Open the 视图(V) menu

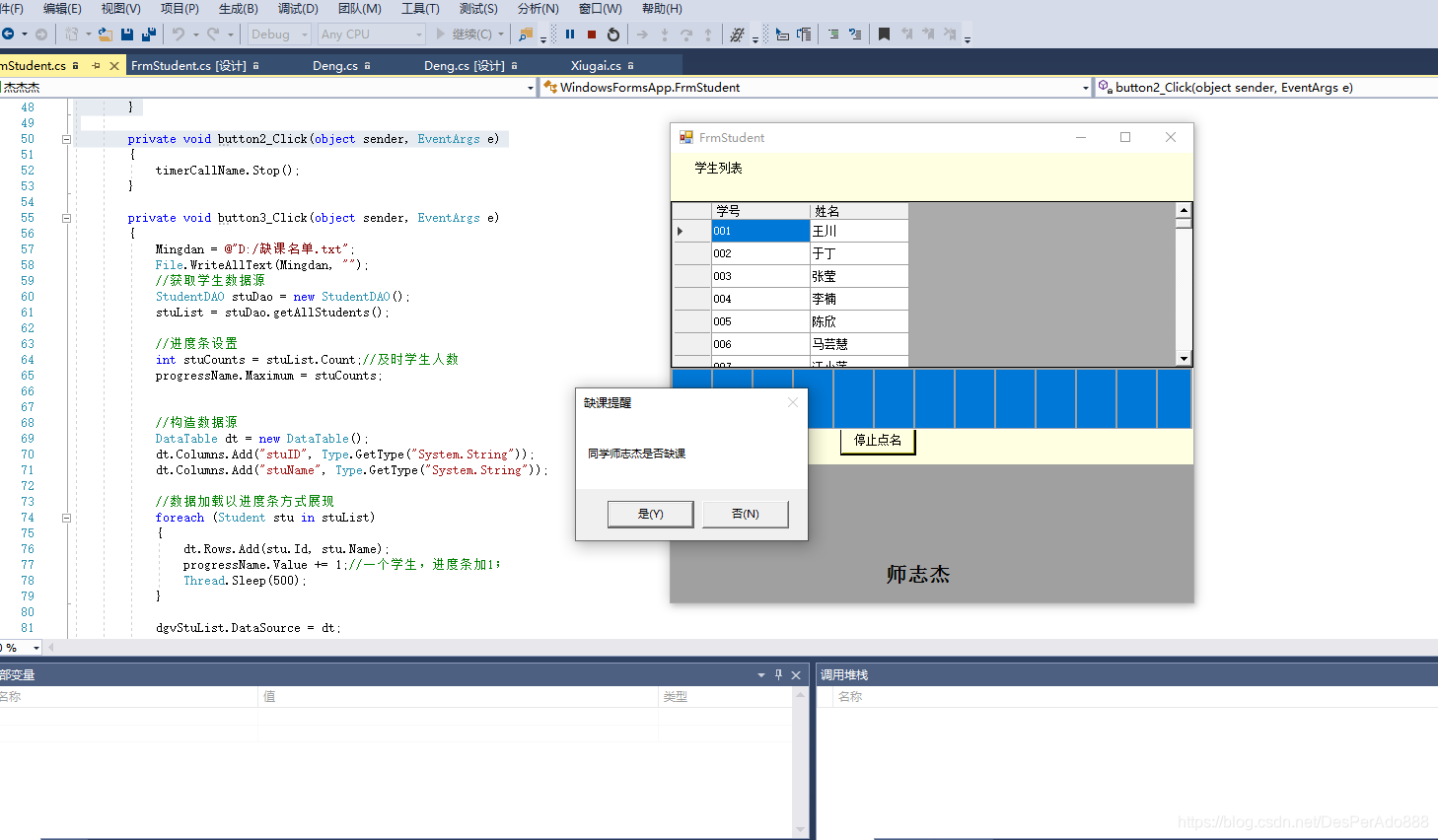(x=120, y=9)
